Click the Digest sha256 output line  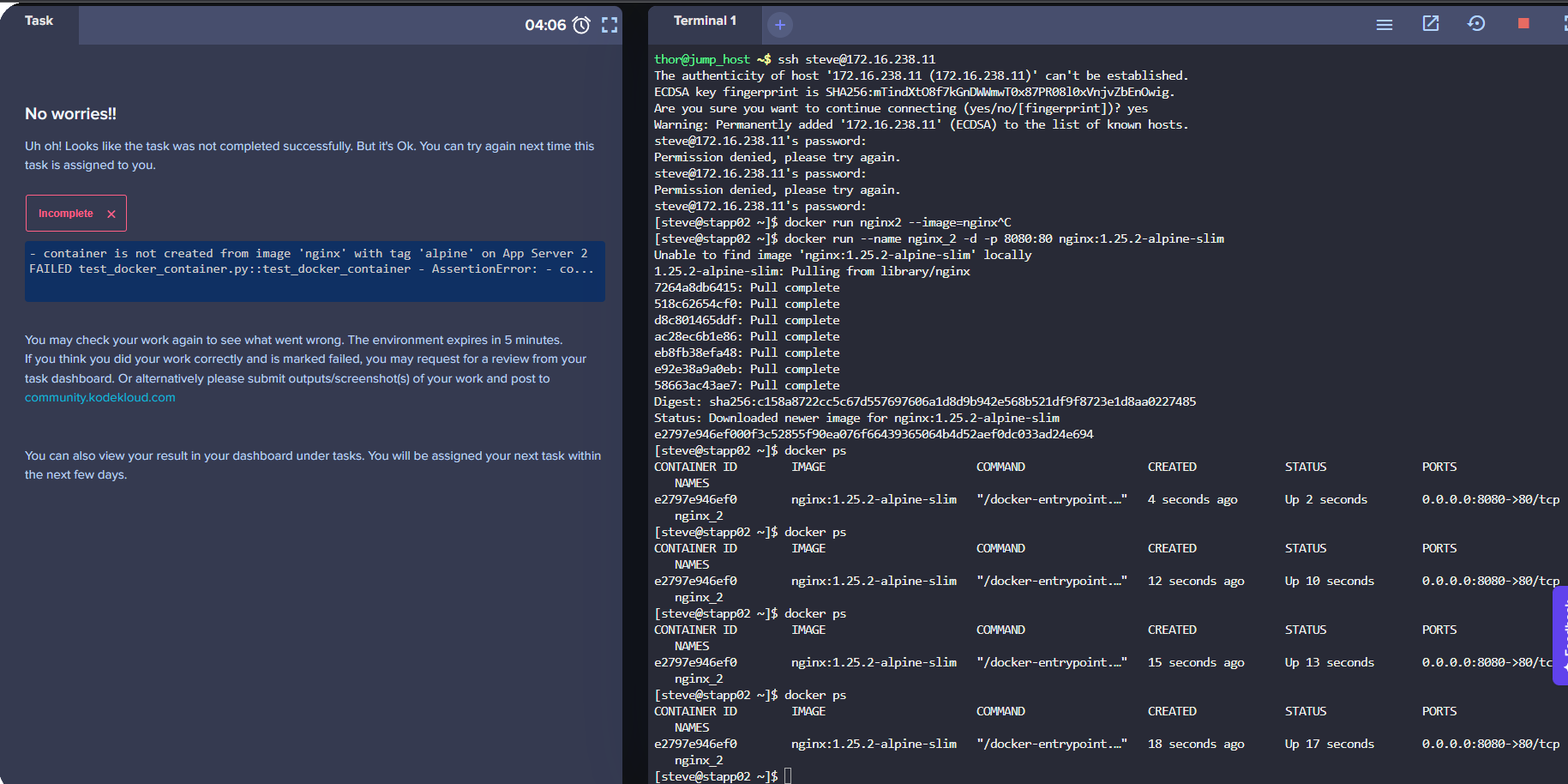click(x=924, y=401)
